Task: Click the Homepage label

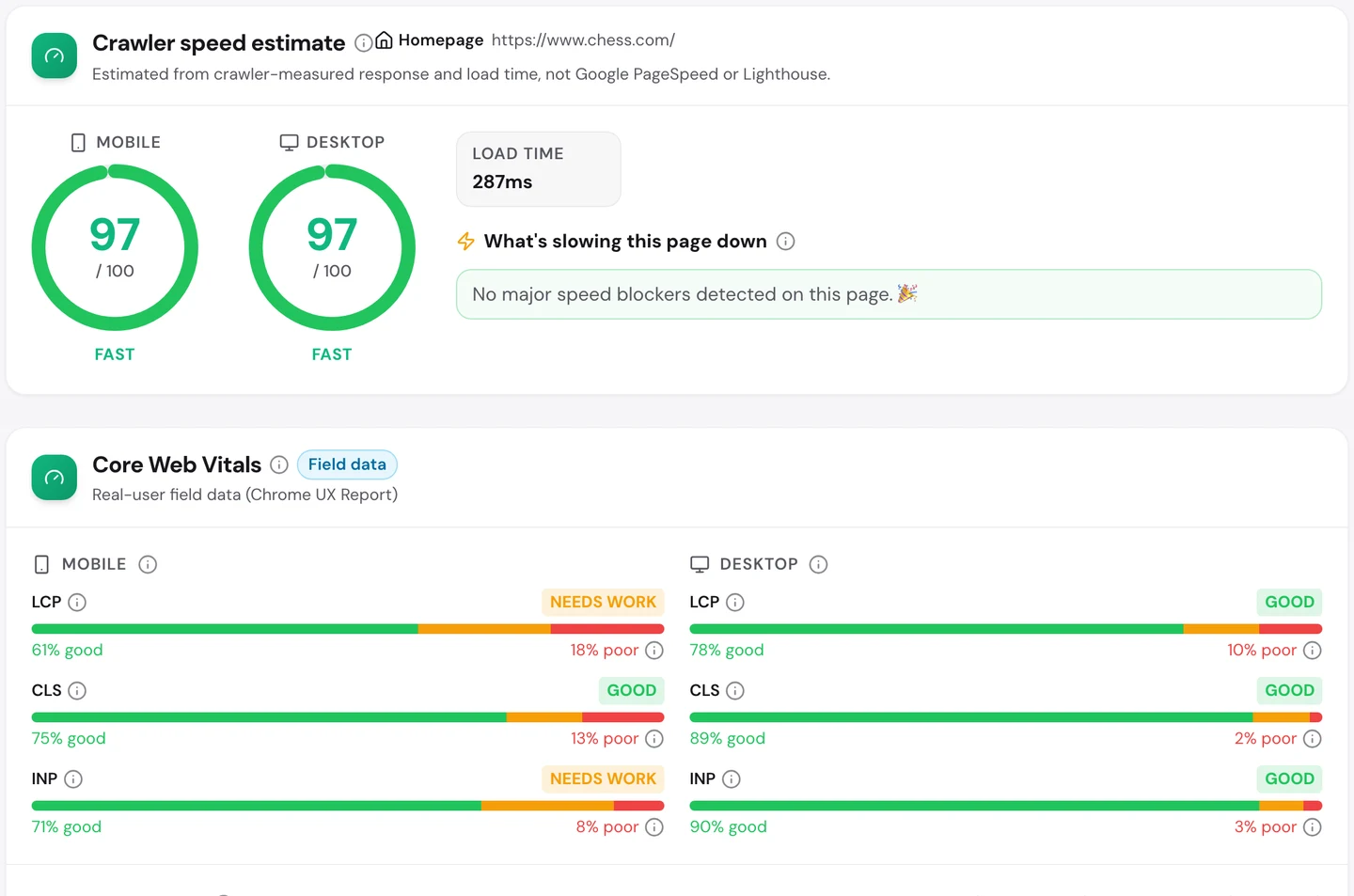Action: tap(441, 40)
